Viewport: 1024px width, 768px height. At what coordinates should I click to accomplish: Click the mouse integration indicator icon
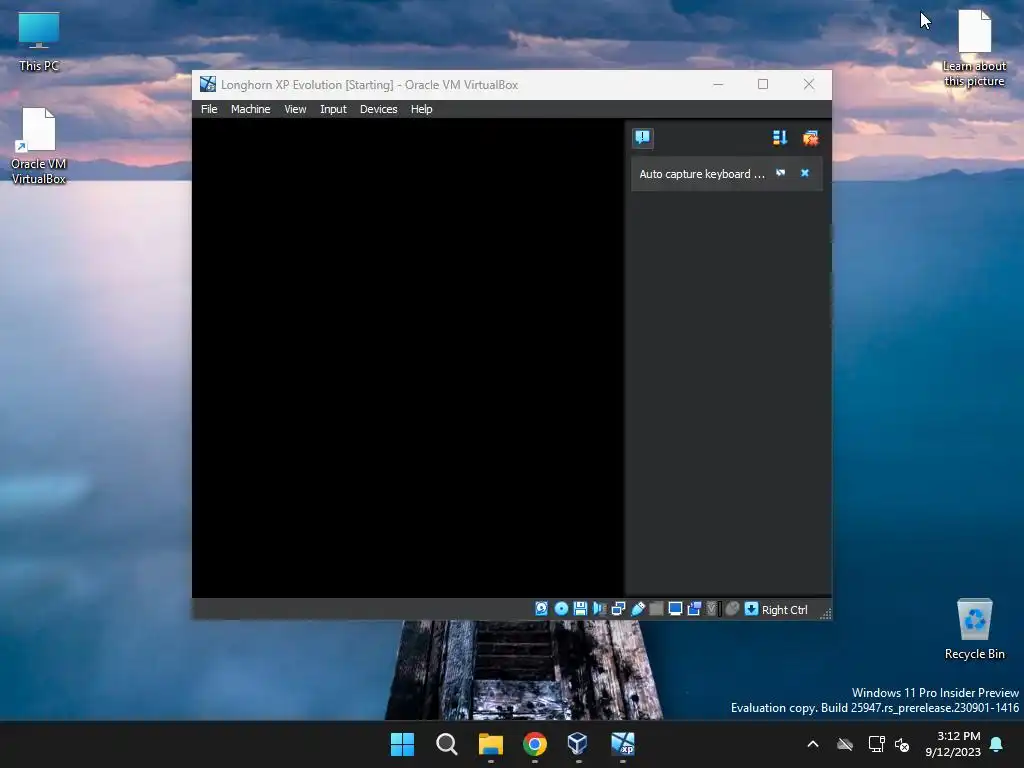[732, 609]
